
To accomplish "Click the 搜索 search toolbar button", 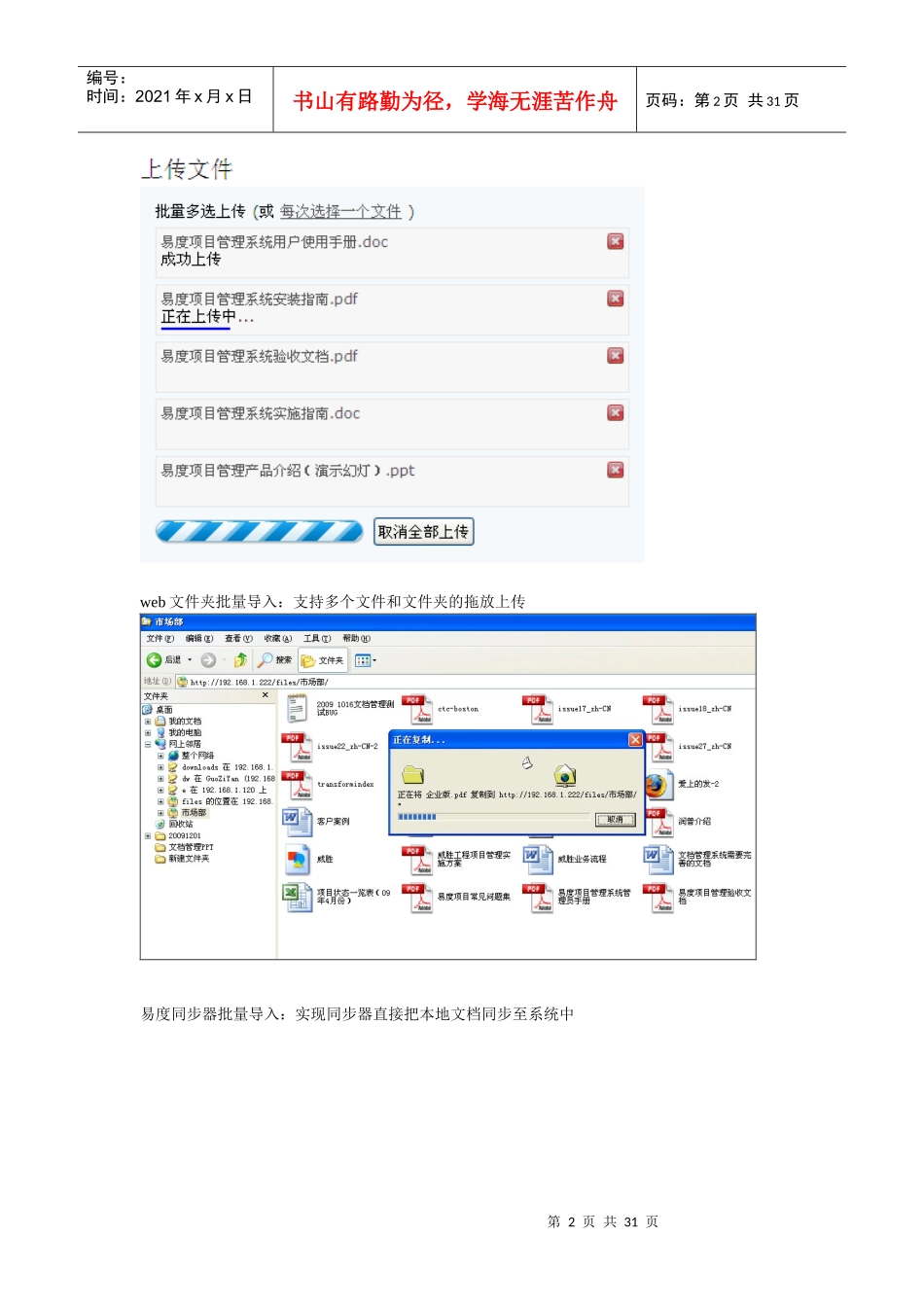I will tap(274, 660).
